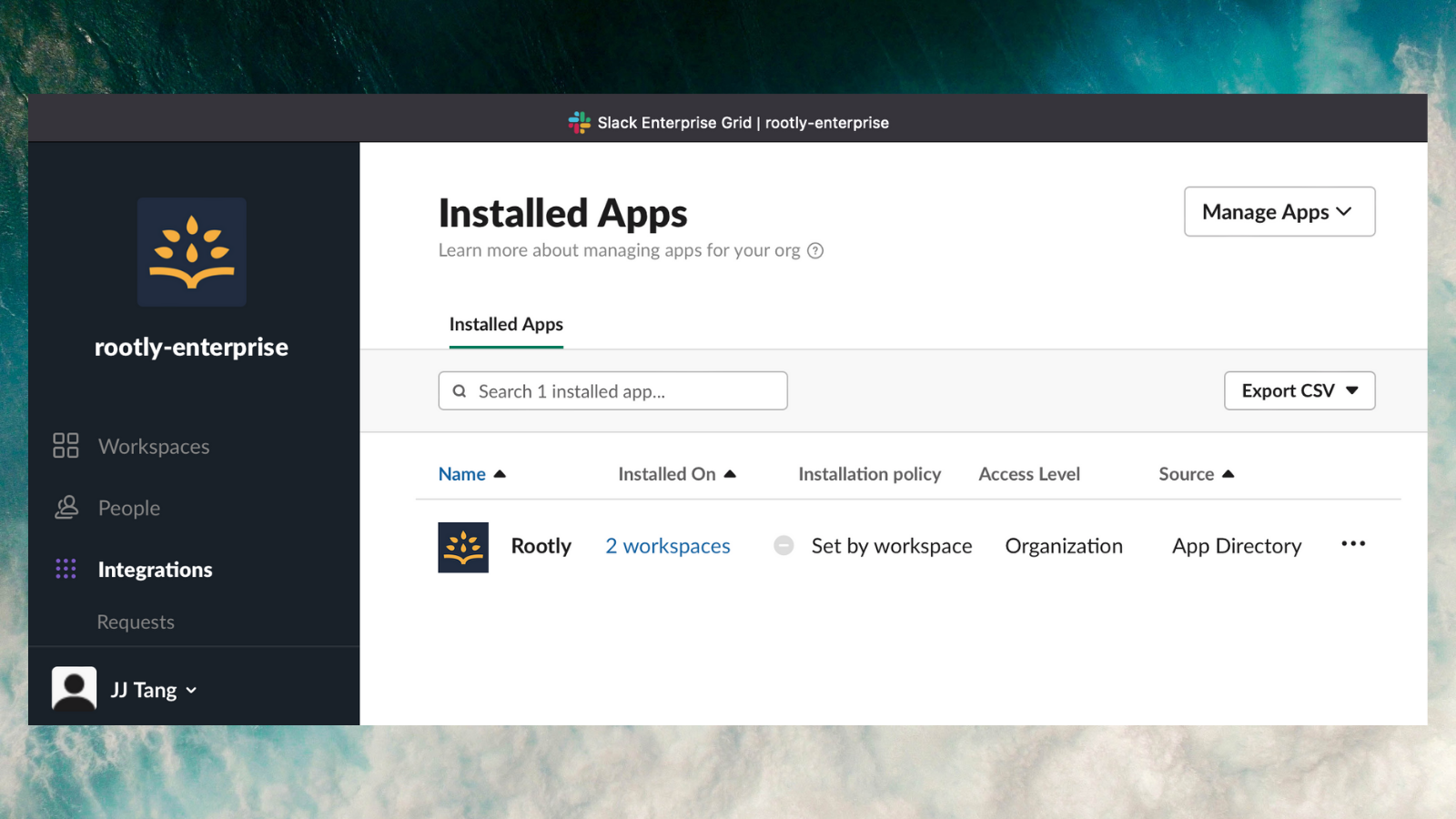Screen dimensions: 1456x819
Task: Click the Slack logo in the title bar
Action: click(580, 122)
